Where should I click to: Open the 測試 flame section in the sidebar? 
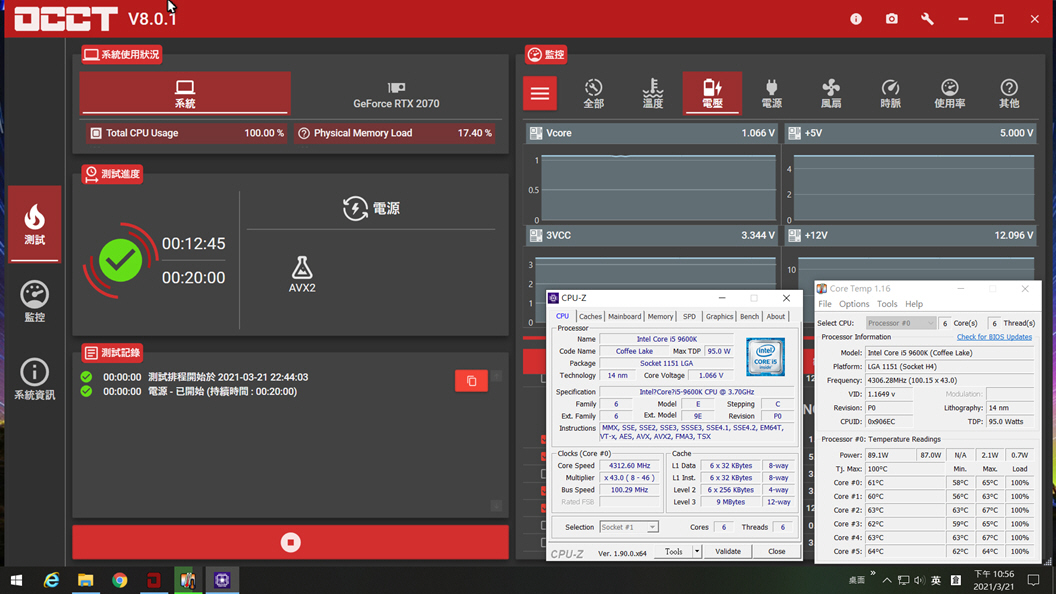tap(34, 224)
